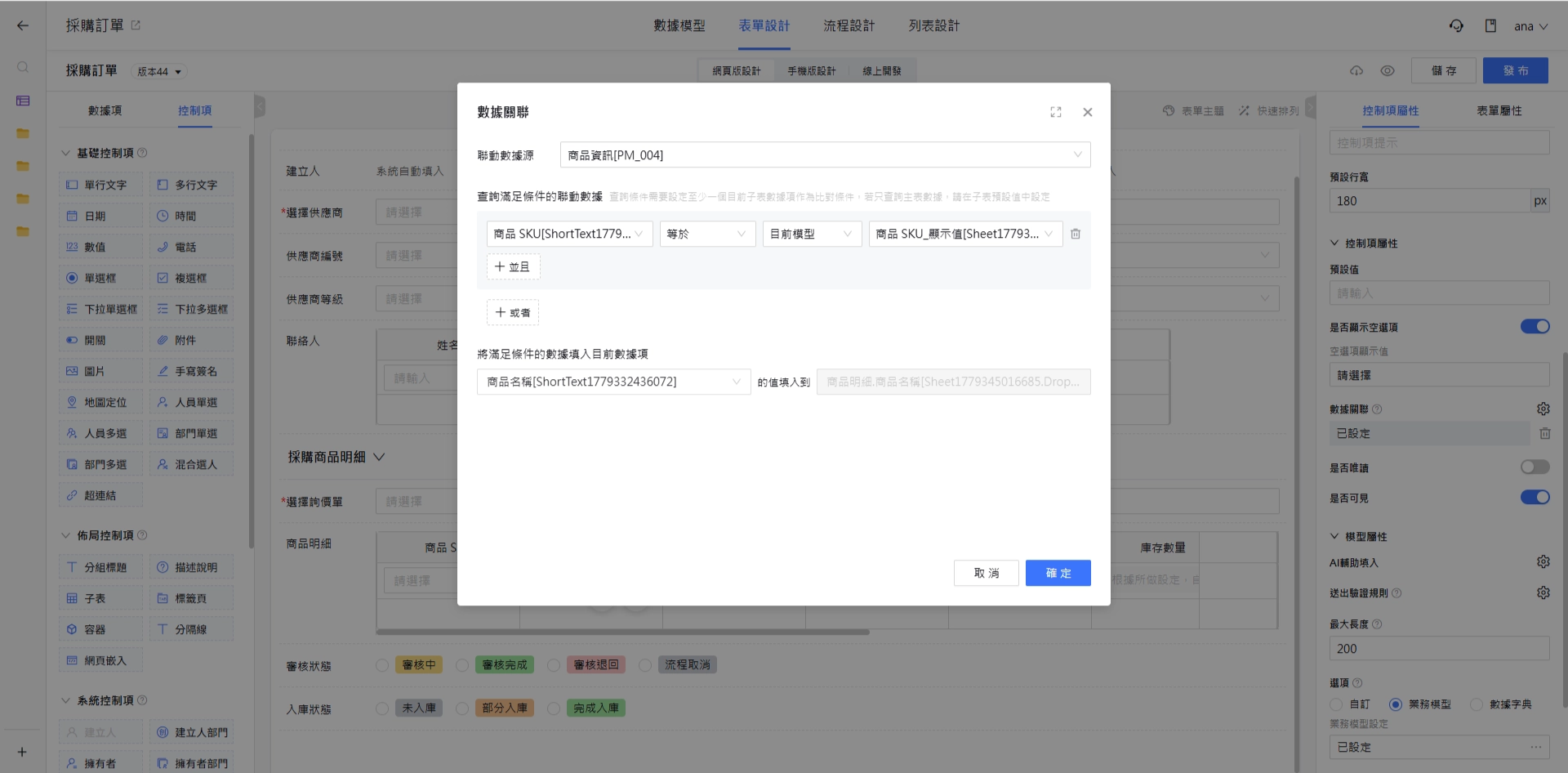Open the 目前模型 dropdown
1568x773 pixels.
(812, 234)
